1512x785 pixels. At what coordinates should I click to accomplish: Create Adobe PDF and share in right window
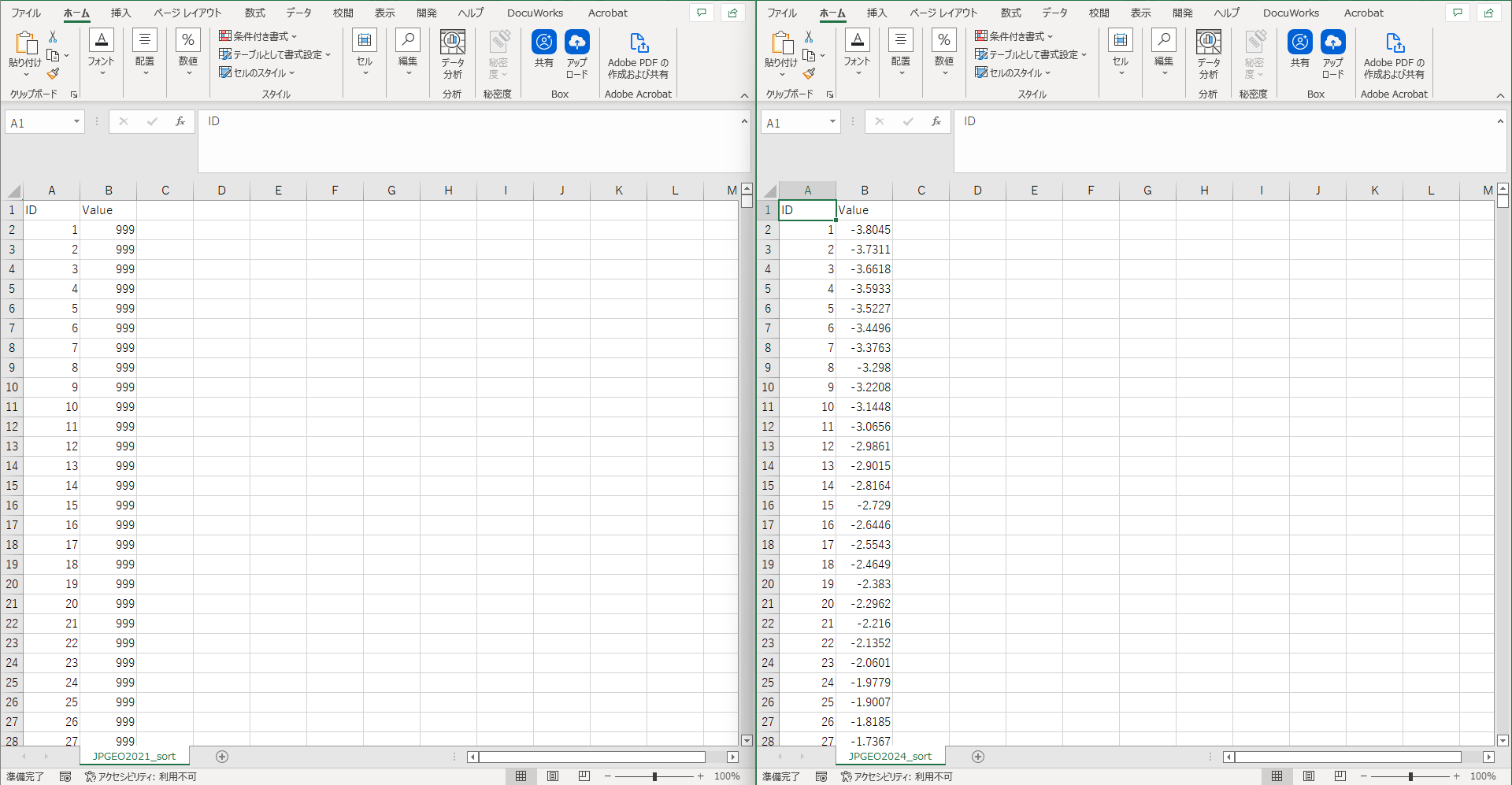coord(1394,54)
